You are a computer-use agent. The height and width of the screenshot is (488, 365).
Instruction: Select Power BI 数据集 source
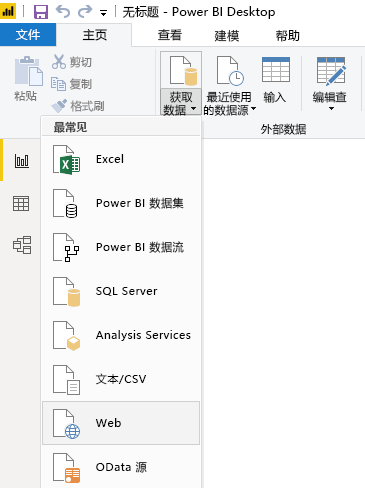coord(121,203)
